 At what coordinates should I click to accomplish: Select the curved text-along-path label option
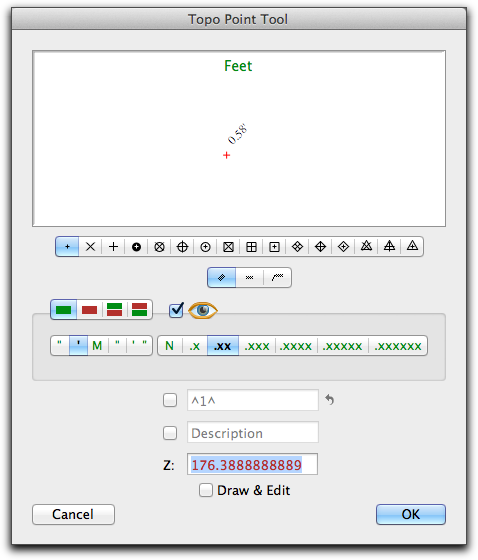tap(278, 278)
